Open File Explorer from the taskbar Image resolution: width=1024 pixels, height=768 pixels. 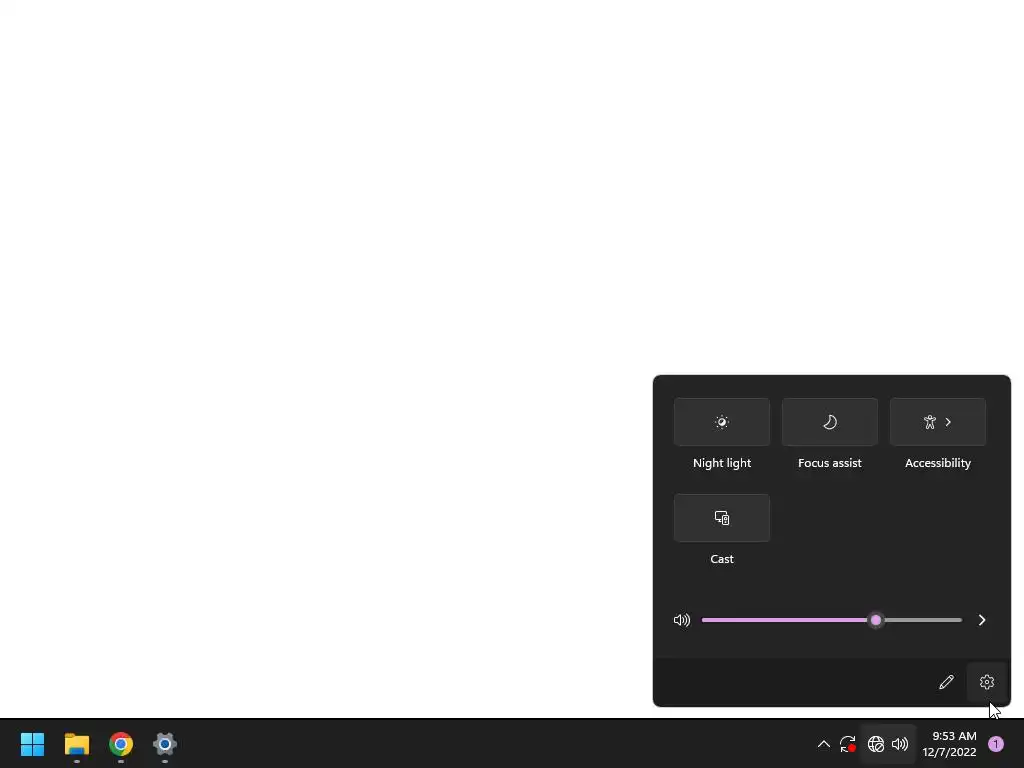tap(76, 744)
